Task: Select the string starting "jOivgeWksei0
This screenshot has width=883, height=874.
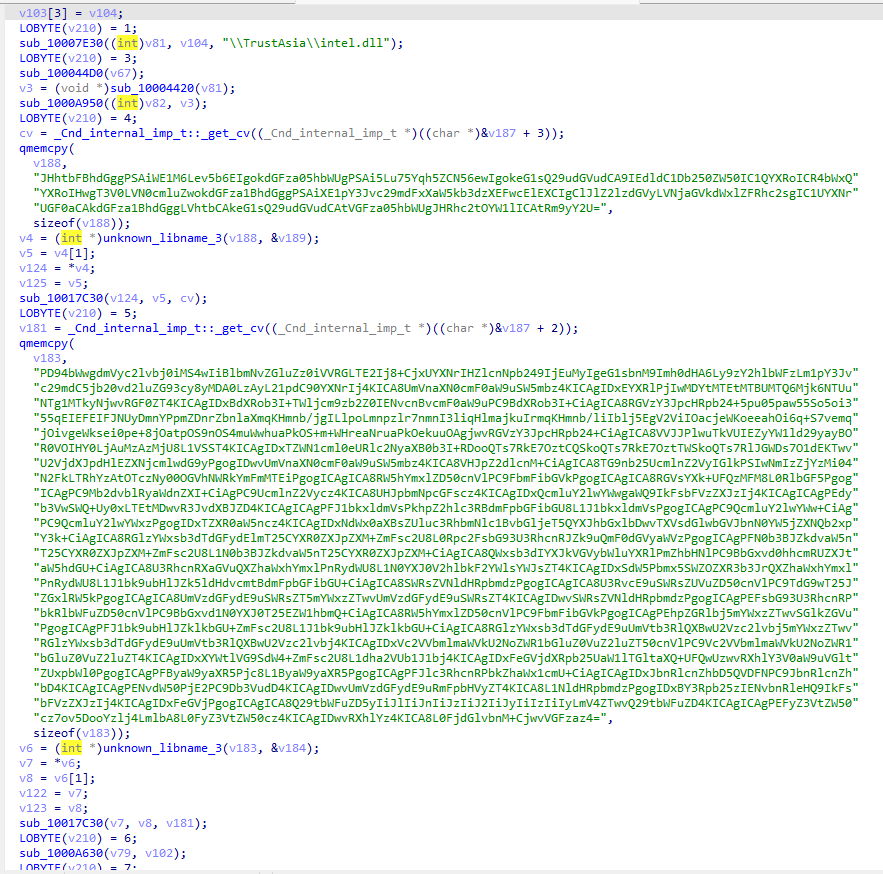Action: coord(445,434)
